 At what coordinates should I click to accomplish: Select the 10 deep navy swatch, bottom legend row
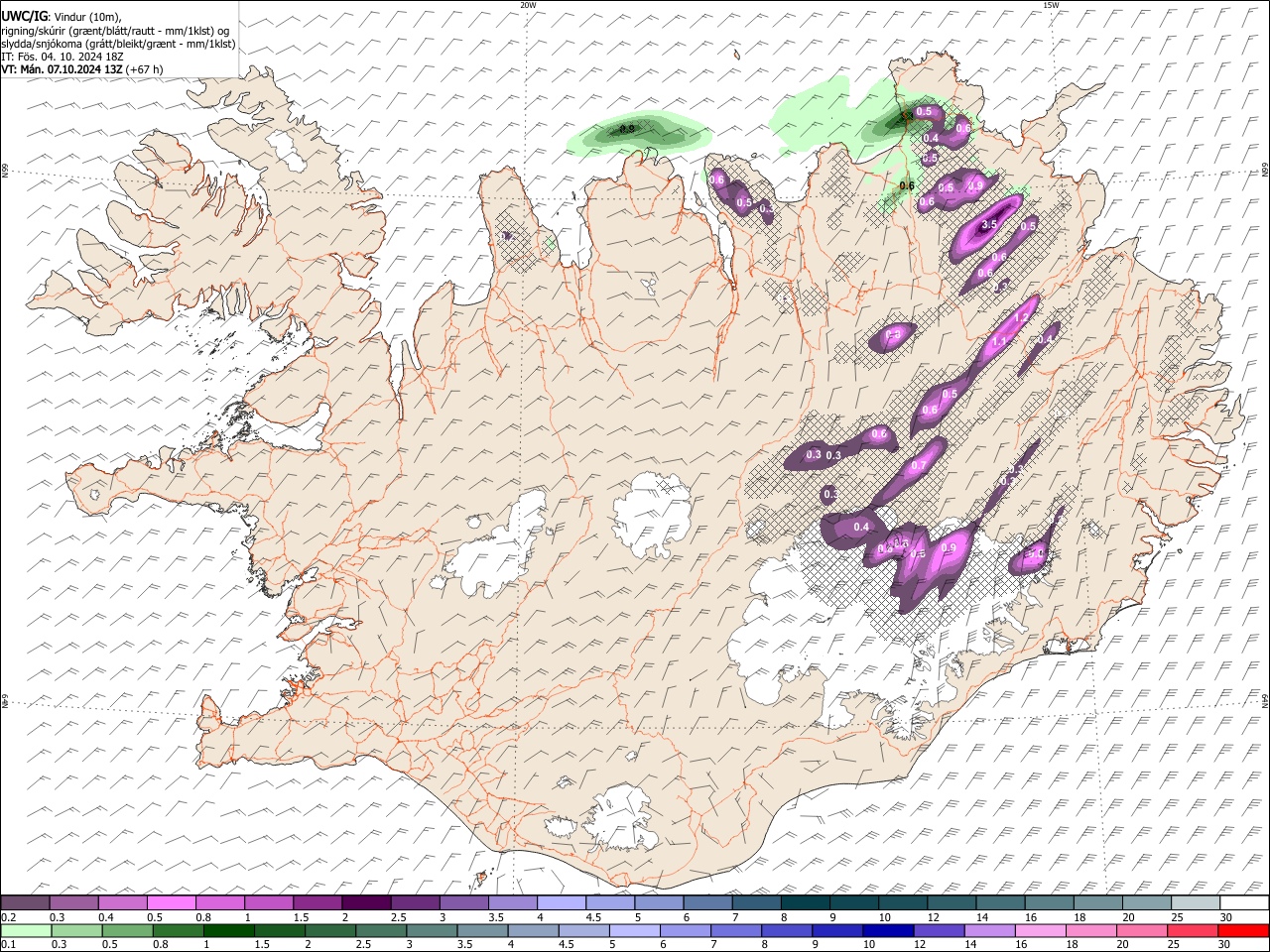[888, 930]
